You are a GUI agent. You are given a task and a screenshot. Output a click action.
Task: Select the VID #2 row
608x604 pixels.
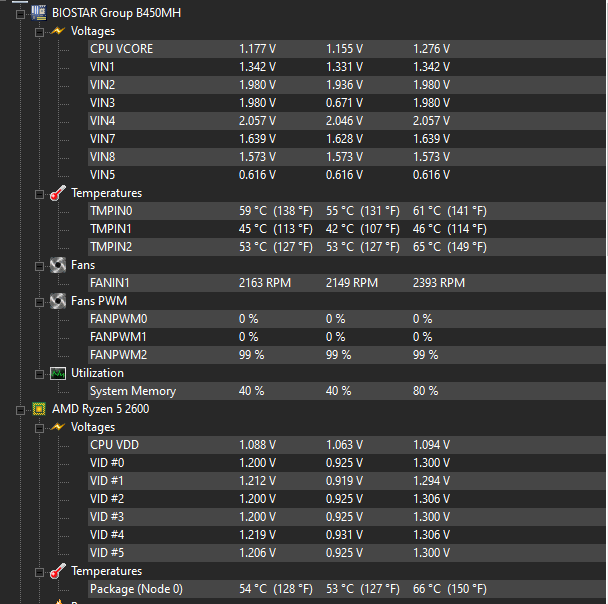pos(347,499)
